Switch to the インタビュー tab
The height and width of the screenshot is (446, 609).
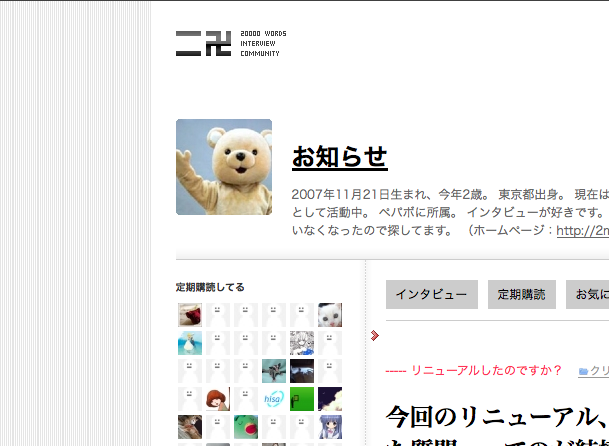(431, 294)
